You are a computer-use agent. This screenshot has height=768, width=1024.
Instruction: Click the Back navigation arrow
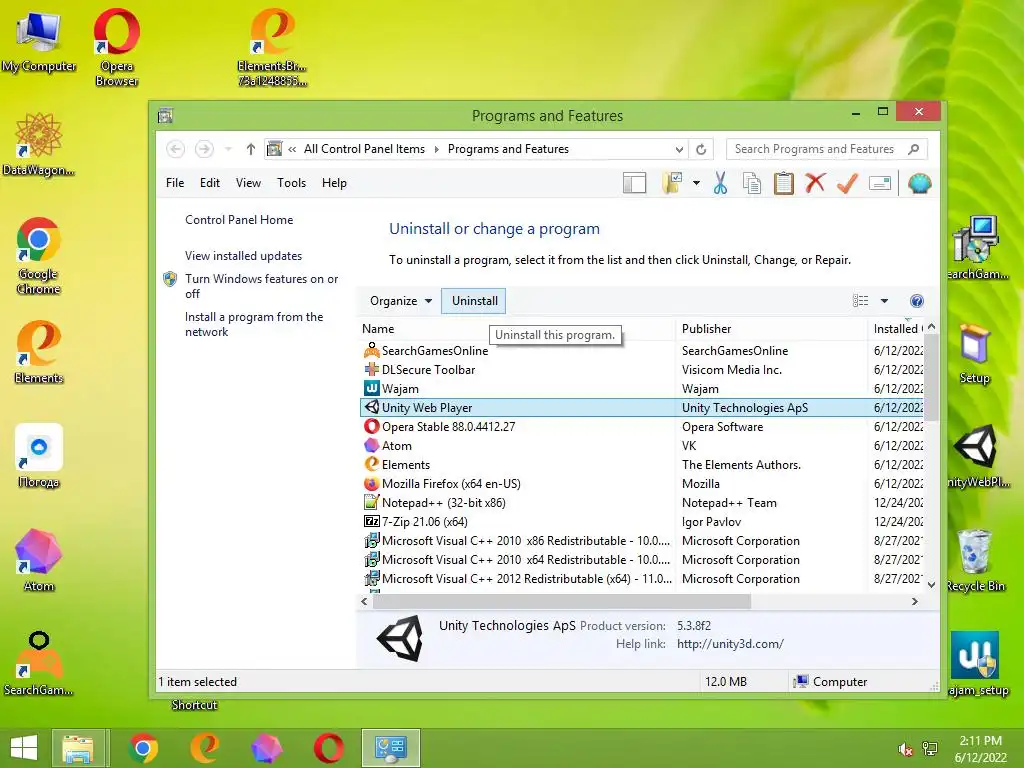[x=175, y=149]
